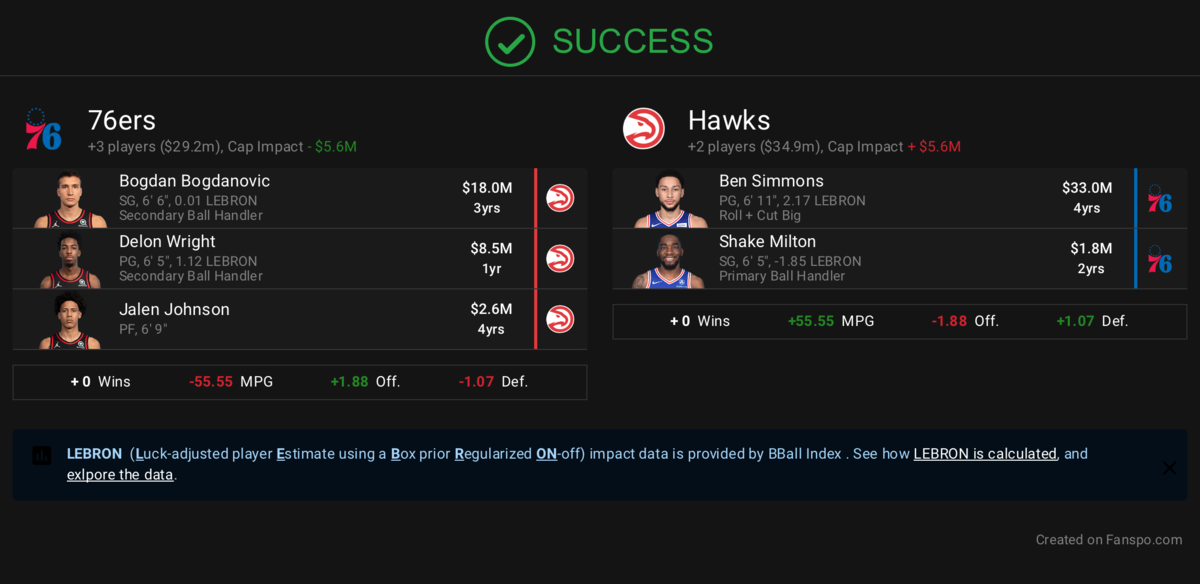Click Hawks logo beside Delon Wright

[560, 259]
